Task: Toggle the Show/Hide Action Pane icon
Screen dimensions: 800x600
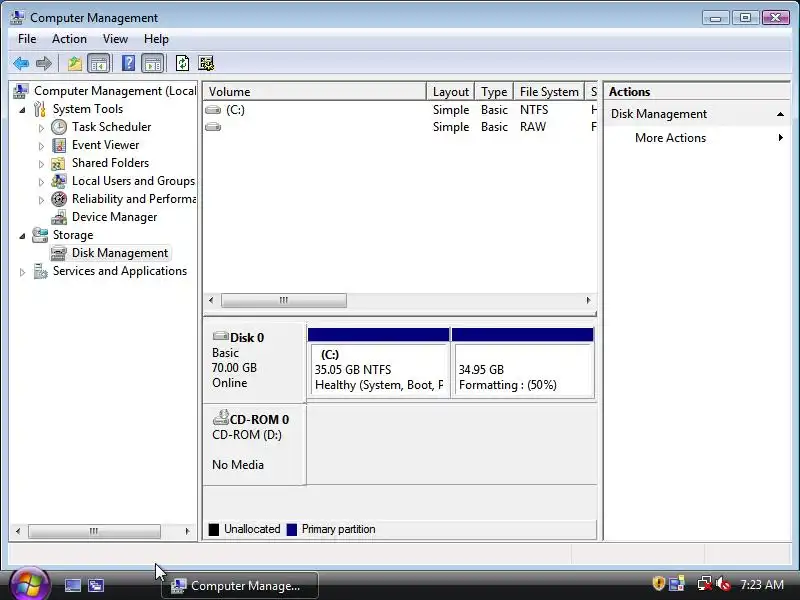Action: click(153, 64)
